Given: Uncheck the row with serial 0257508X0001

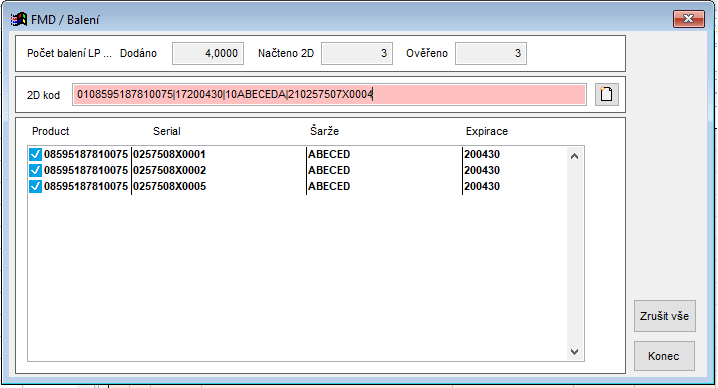Looking at the screenshot, I should 35,154.
